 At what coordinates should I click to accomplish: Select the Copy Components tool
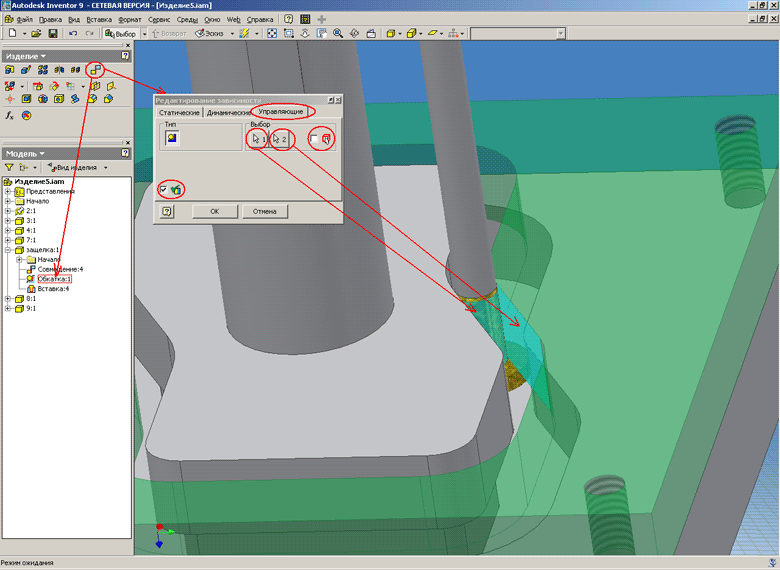coord(76,70)
